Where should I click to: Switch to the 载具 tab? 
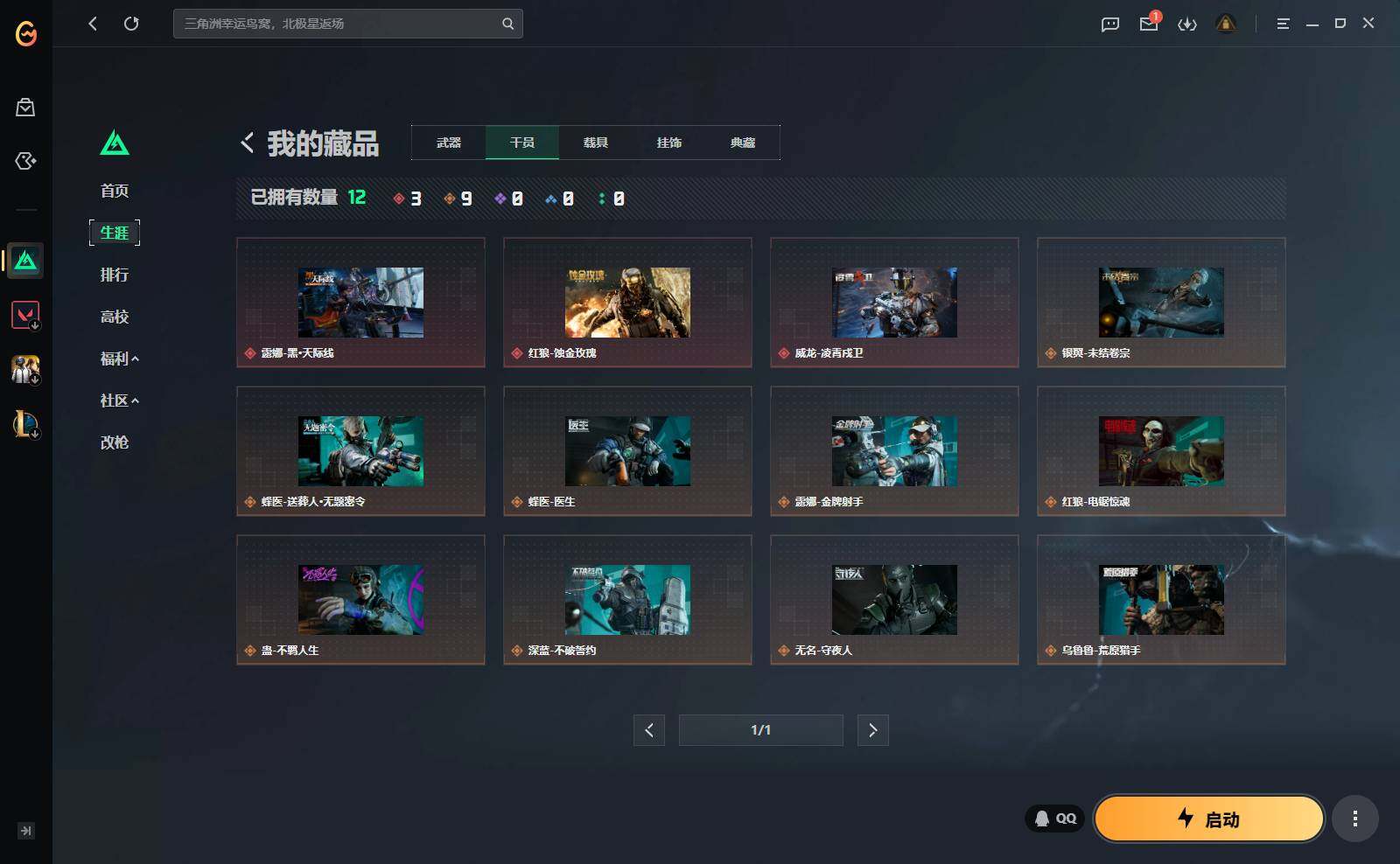[x=596, y=143]
